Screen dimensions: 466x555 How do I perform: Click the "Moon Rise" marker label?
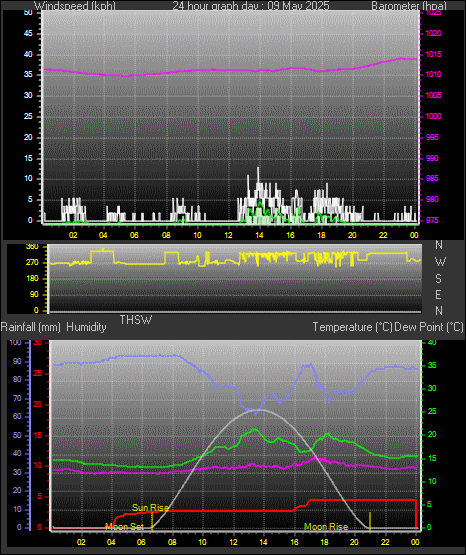(x=326, y=527)
